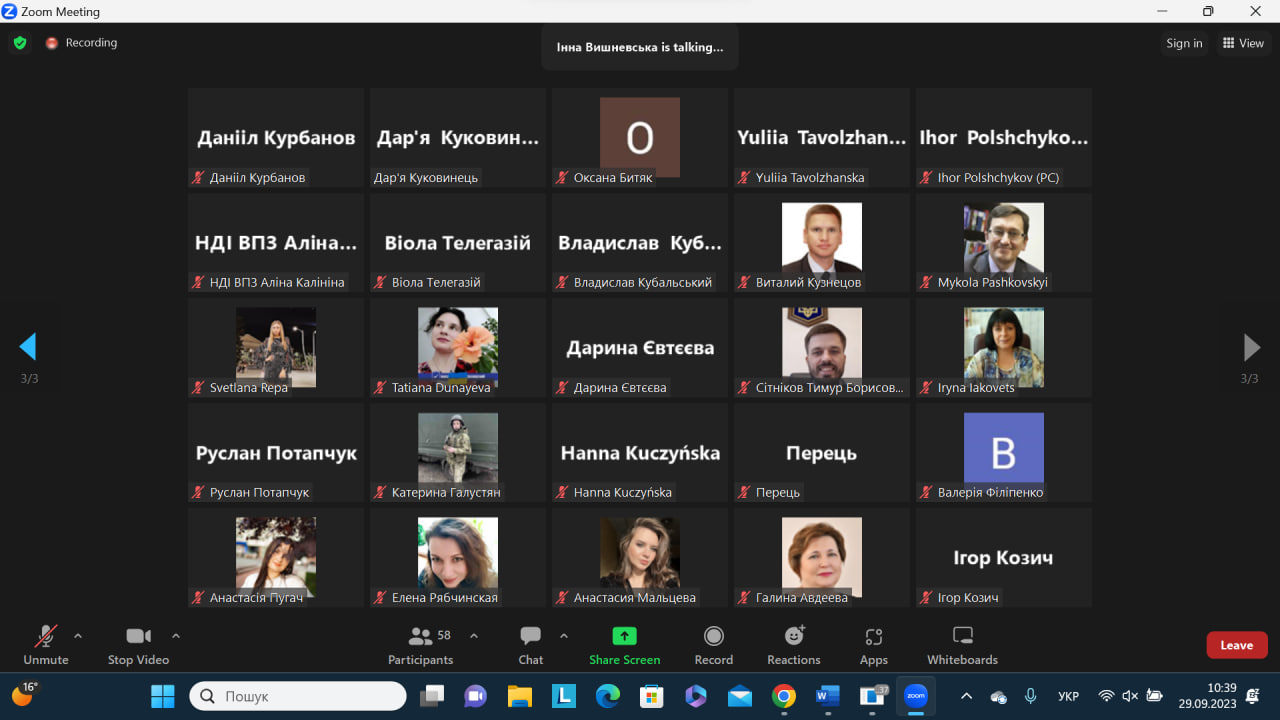The width and height of the screenshot is (1280, 720).
Task: Expand the arrow next to Participants
Action: pyautogui.click(x=474, y=636)
